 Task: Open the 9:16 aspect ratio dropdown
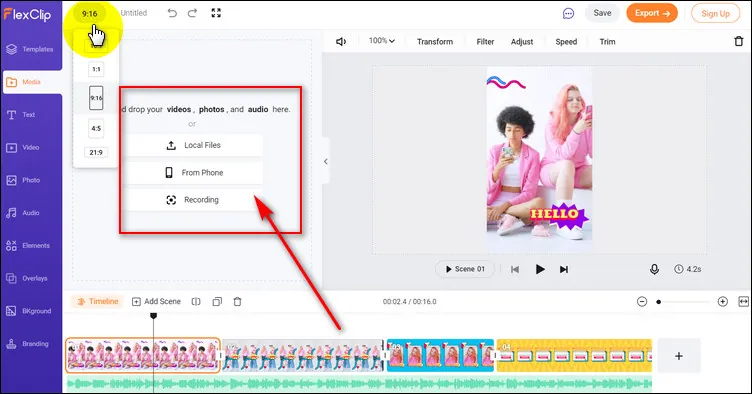coord(90,14)
